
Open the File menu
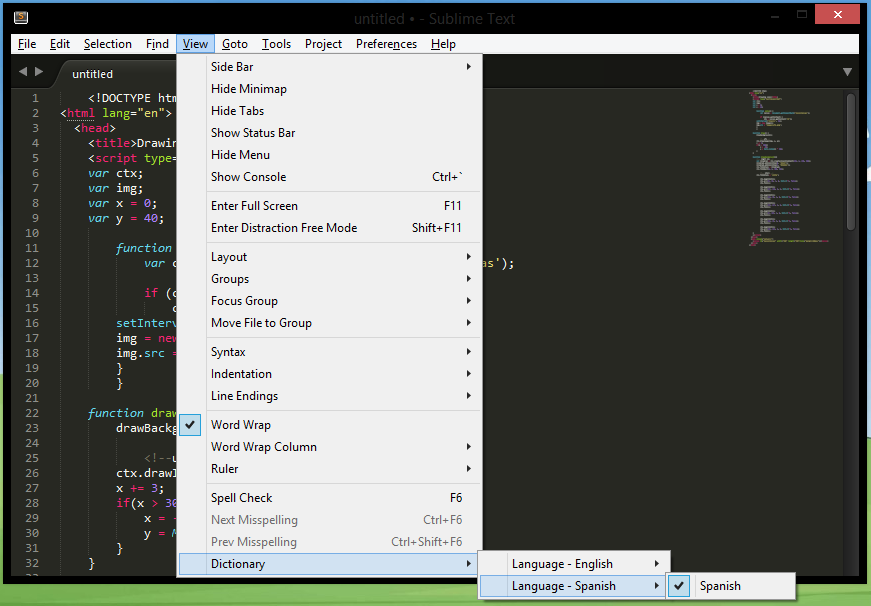(x=27, y=44)
